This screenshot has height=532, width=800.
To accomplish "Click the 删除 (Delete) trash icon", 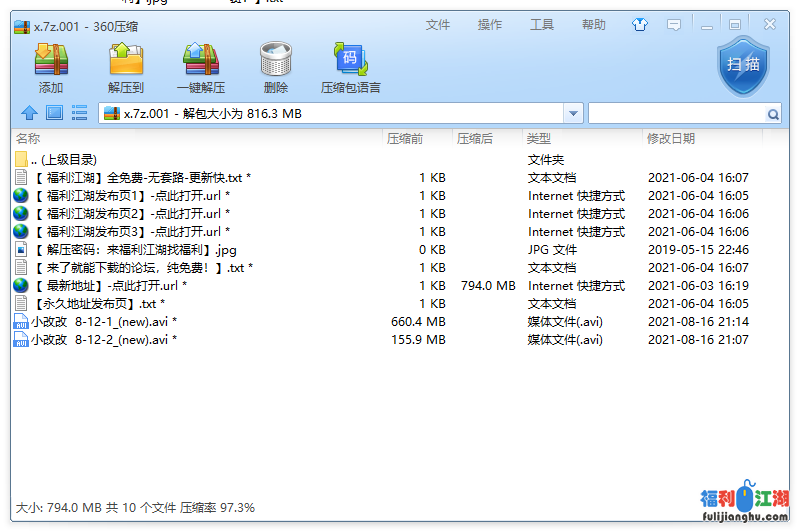I will 275,68.
